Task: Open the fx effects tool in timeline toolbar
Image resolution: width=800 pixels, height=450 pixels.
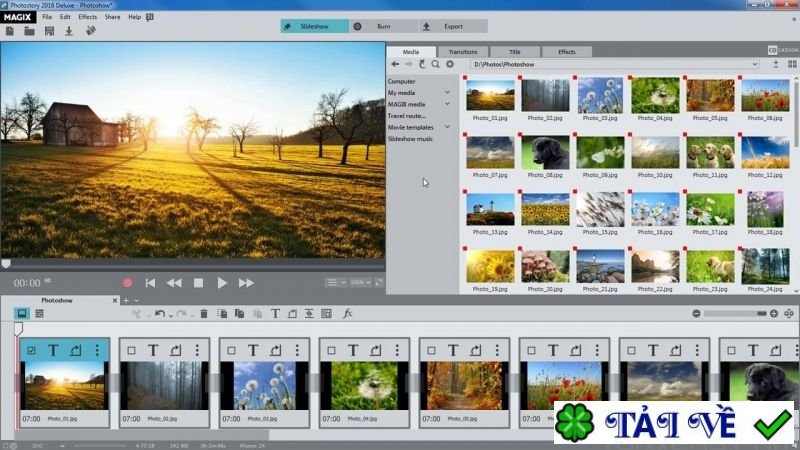Action: click(348, 314)
